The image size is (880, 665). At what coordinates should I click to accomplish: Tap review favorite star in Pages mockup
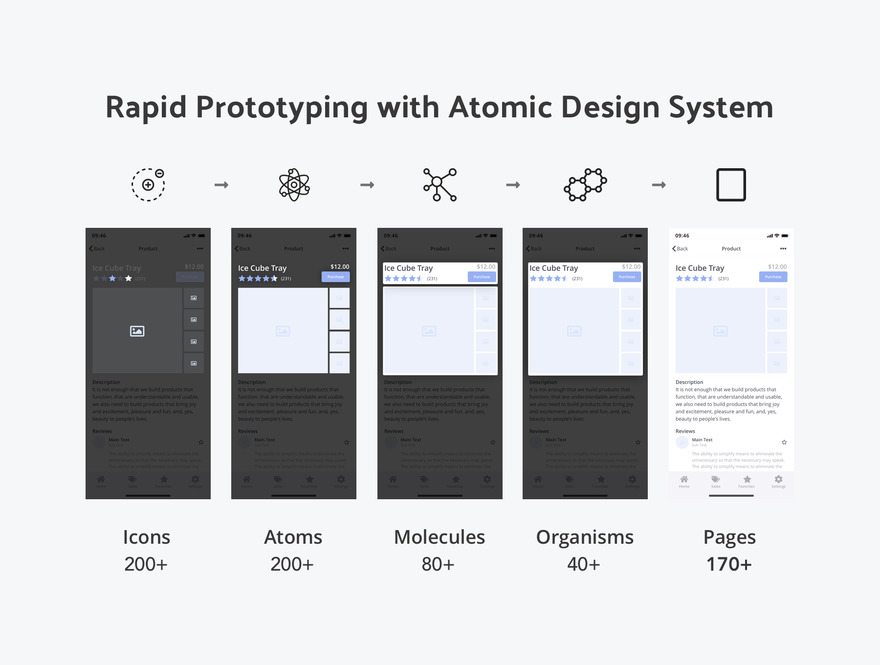coord(784,442)
